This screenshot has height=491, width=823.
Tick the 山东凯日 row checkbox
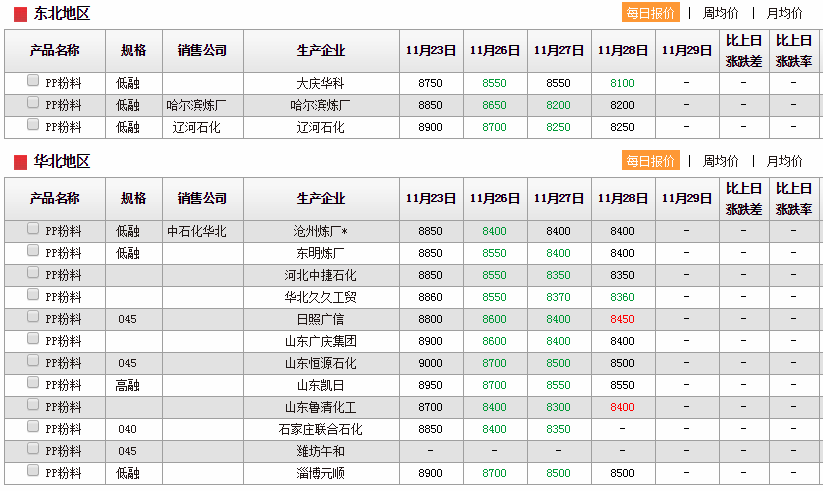pos(33,383)
